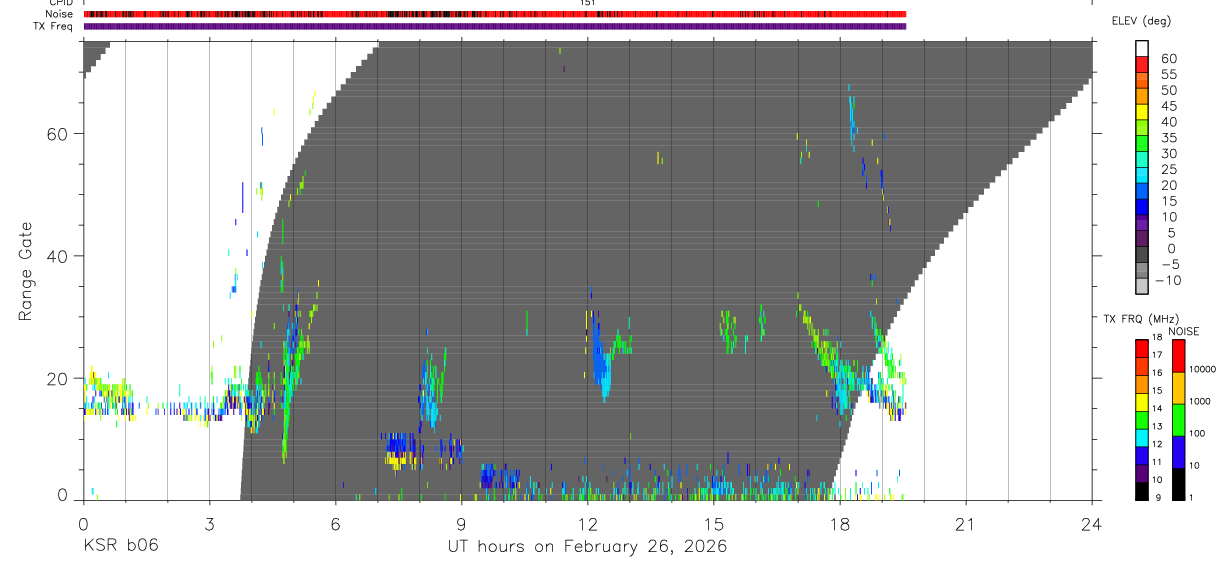Viewport: 1228px width, 567px height.
Task: Click the '25' label in the ELEV legend
Action: [1169, 169]
